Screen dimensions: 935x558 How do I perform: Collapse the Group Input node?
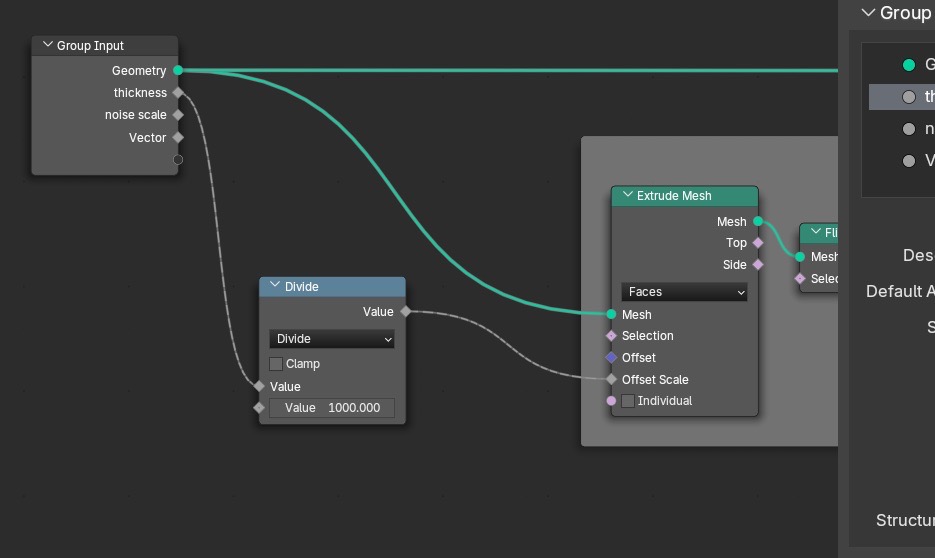coord(48,45)
